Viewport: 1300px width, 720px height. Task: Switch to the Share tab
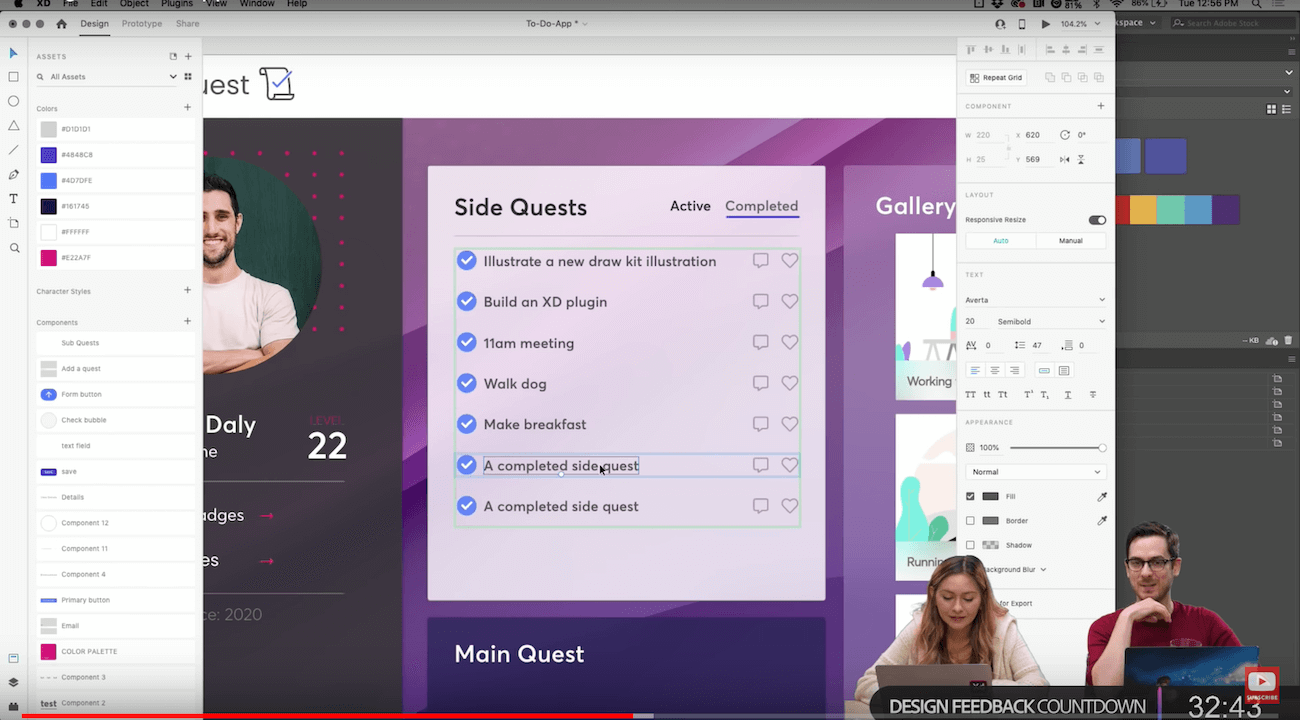click(x=187, y=23)
